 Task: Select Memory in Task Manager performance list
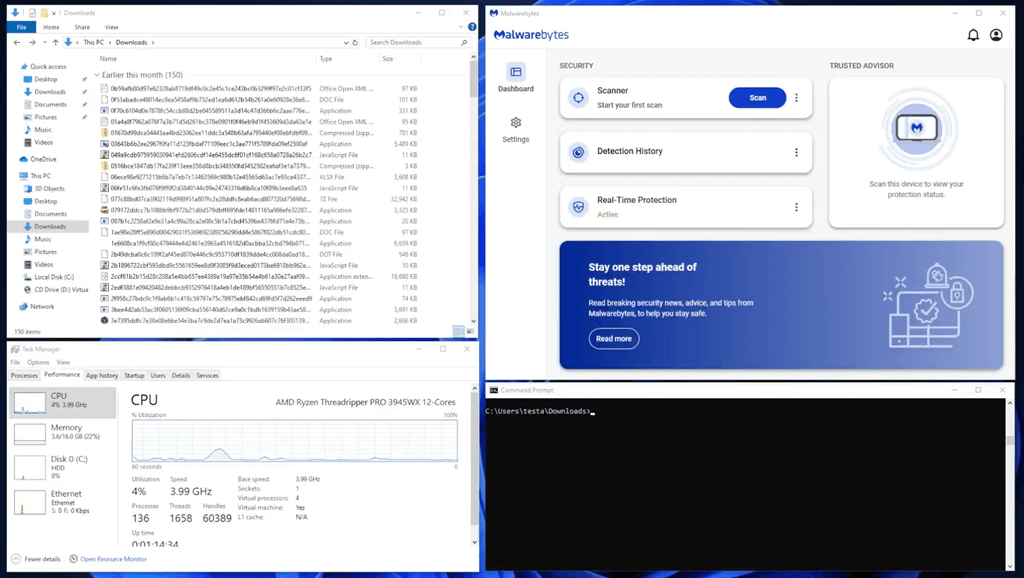63,433
